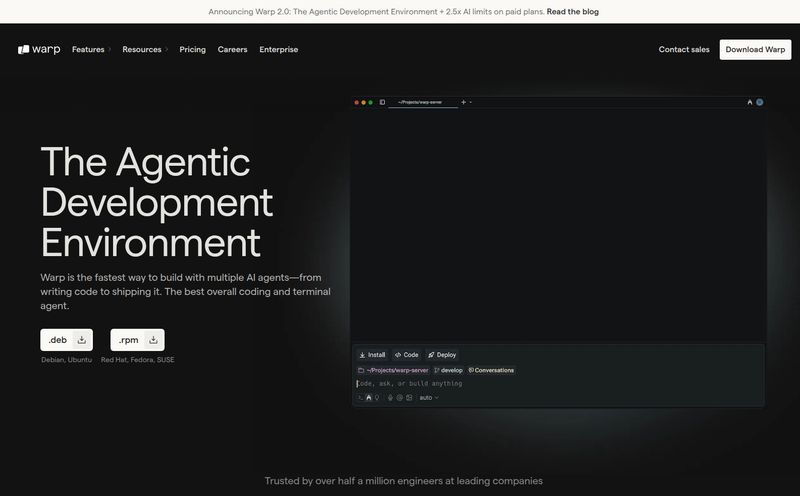Go to the Warp logo home link
Screen dimensions: 800x496
pos(39,49)
